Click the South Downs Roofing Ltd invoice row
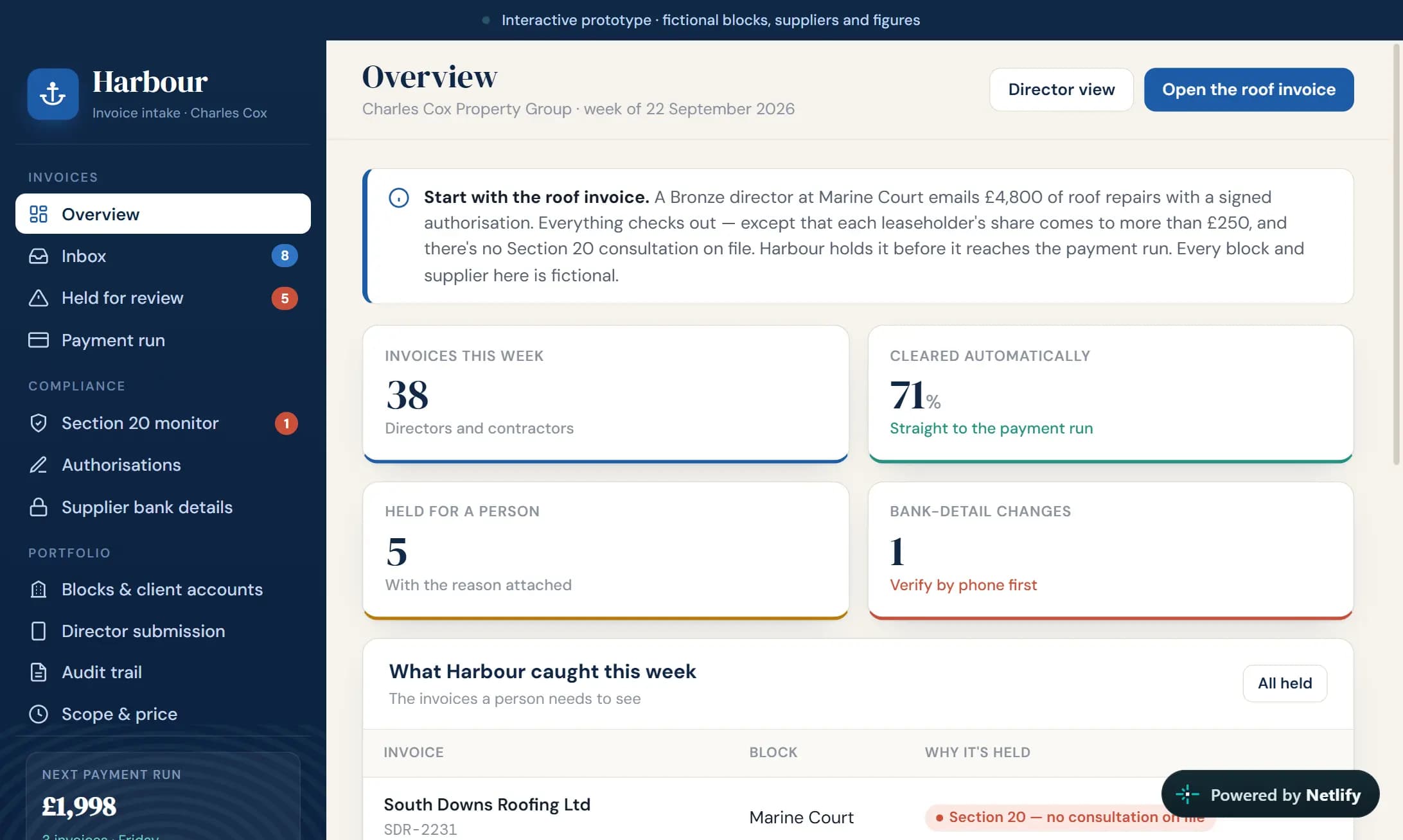The width and height of the screenshot is (1403, 840). pyautogui.click(x=858, y=809)
